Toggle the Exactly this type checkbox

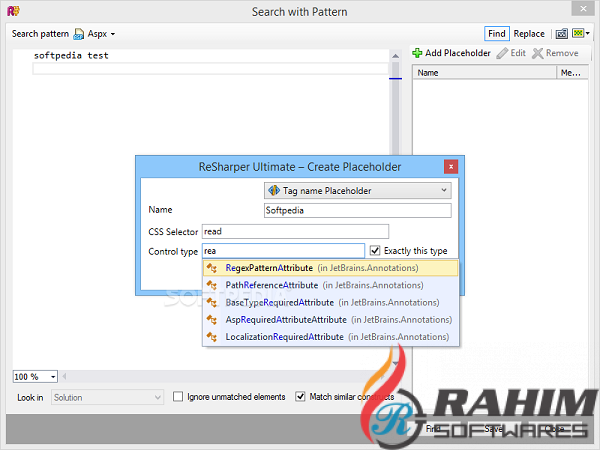coord(375,251)
